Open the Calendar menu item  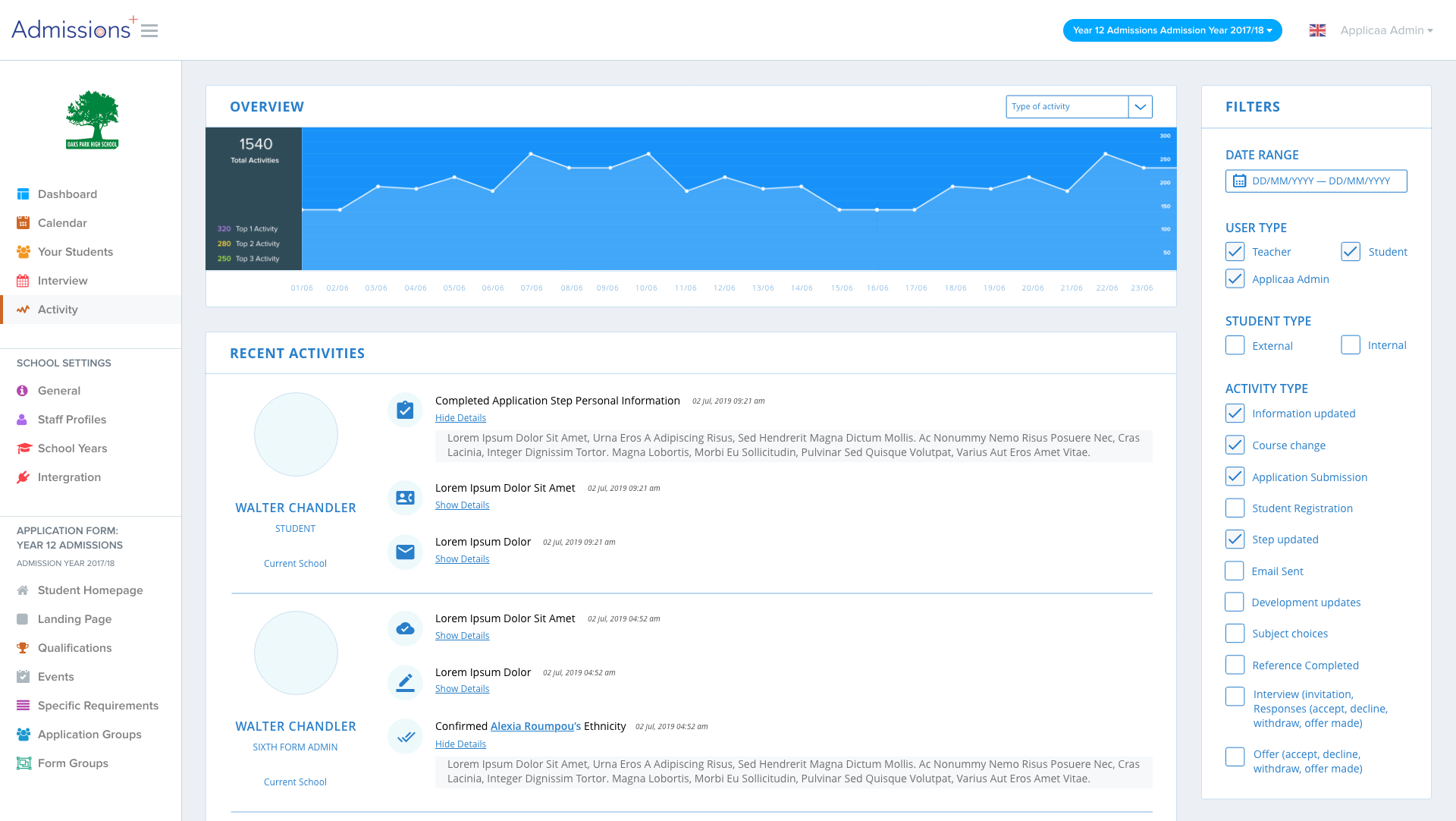(x=91, y=223)
